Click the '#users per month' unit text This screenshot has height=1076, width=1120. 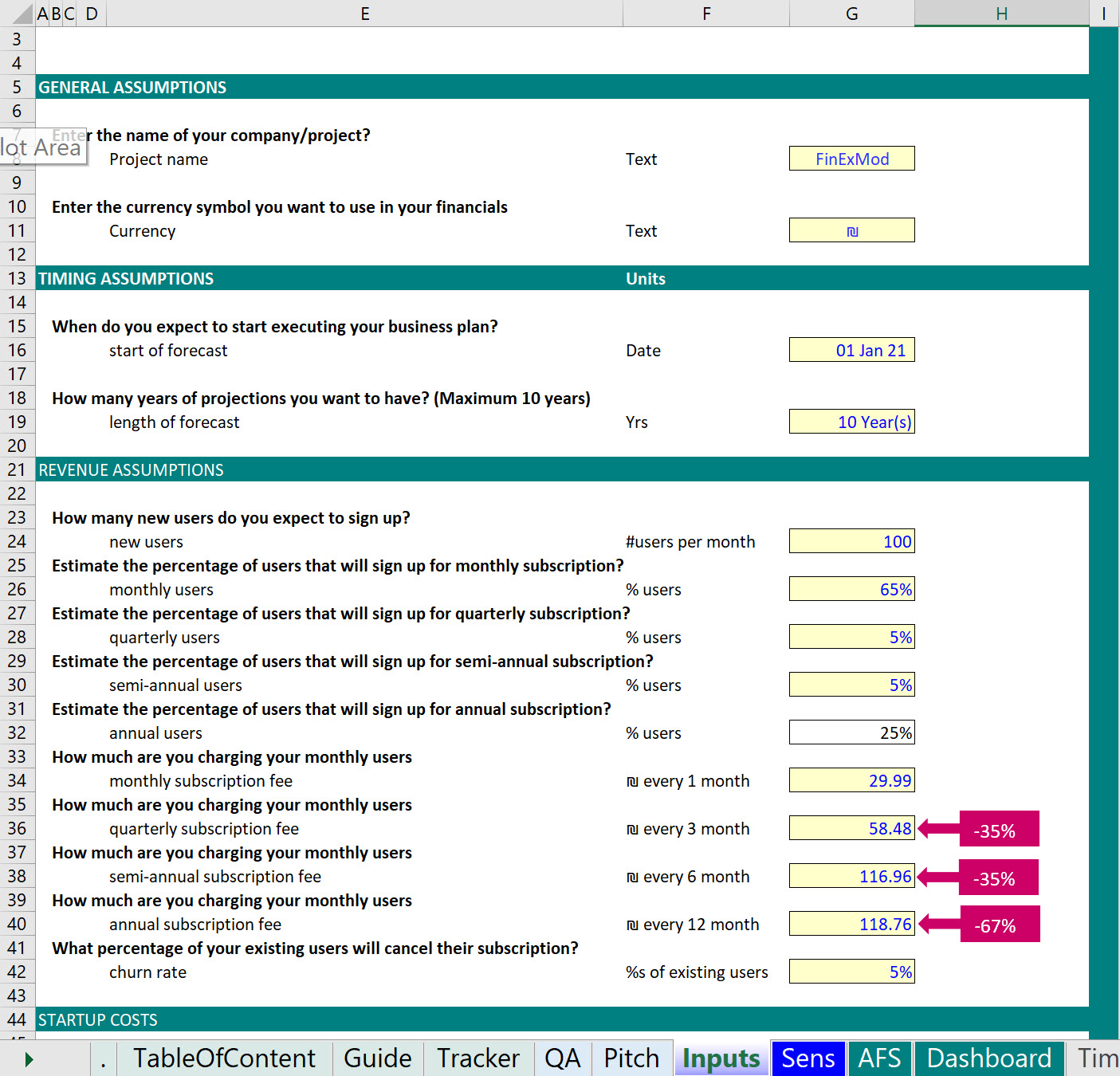pyautogui.click(x=690, y=542)
